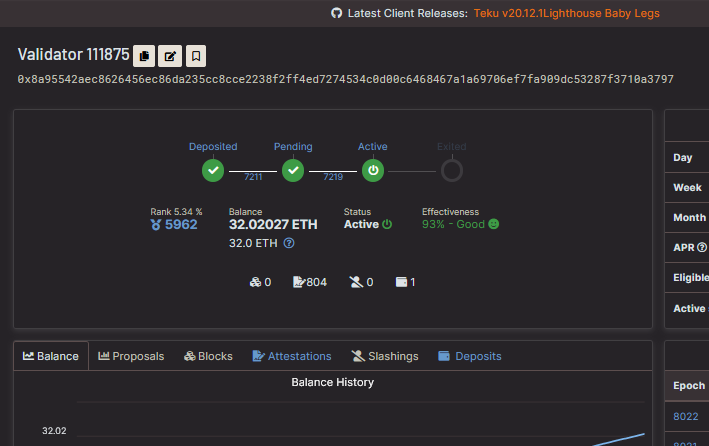Click the balance history chart line
This screenshot has width=709, height=446.
pyautogui.click(x=620, y=439)
